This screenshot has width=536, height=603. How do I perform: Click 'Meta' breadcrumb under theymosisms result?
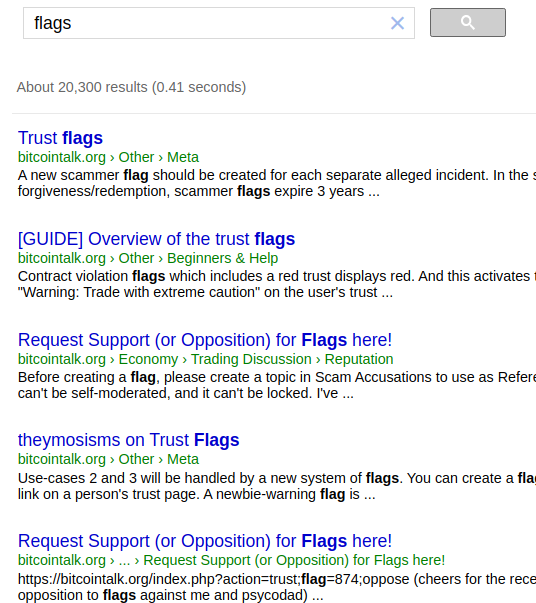183,459
